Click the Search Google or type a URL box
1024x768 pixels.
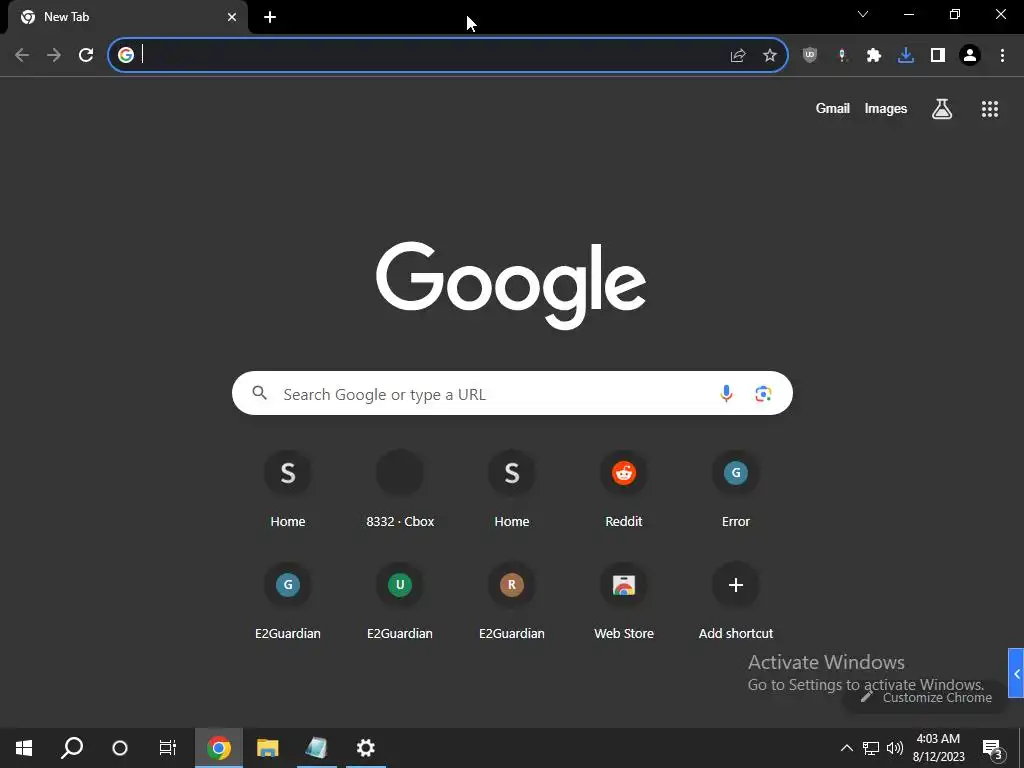(x=512, y=393)
